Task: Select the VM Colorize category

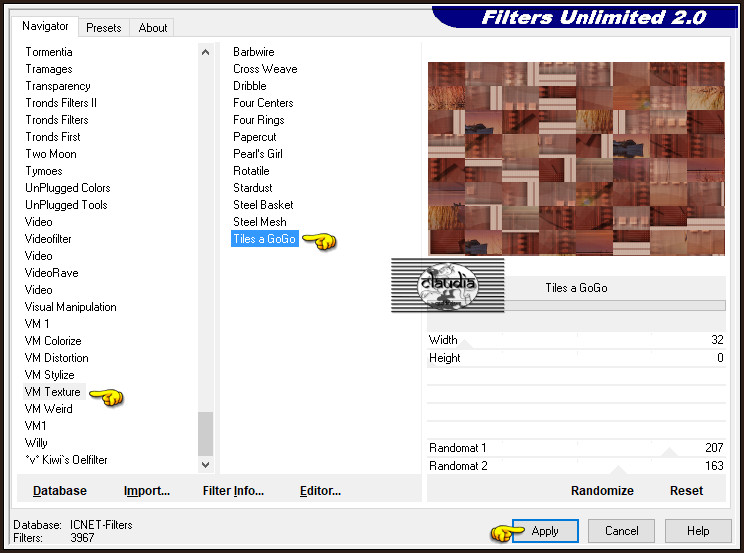Action: [x=53, y=341]
